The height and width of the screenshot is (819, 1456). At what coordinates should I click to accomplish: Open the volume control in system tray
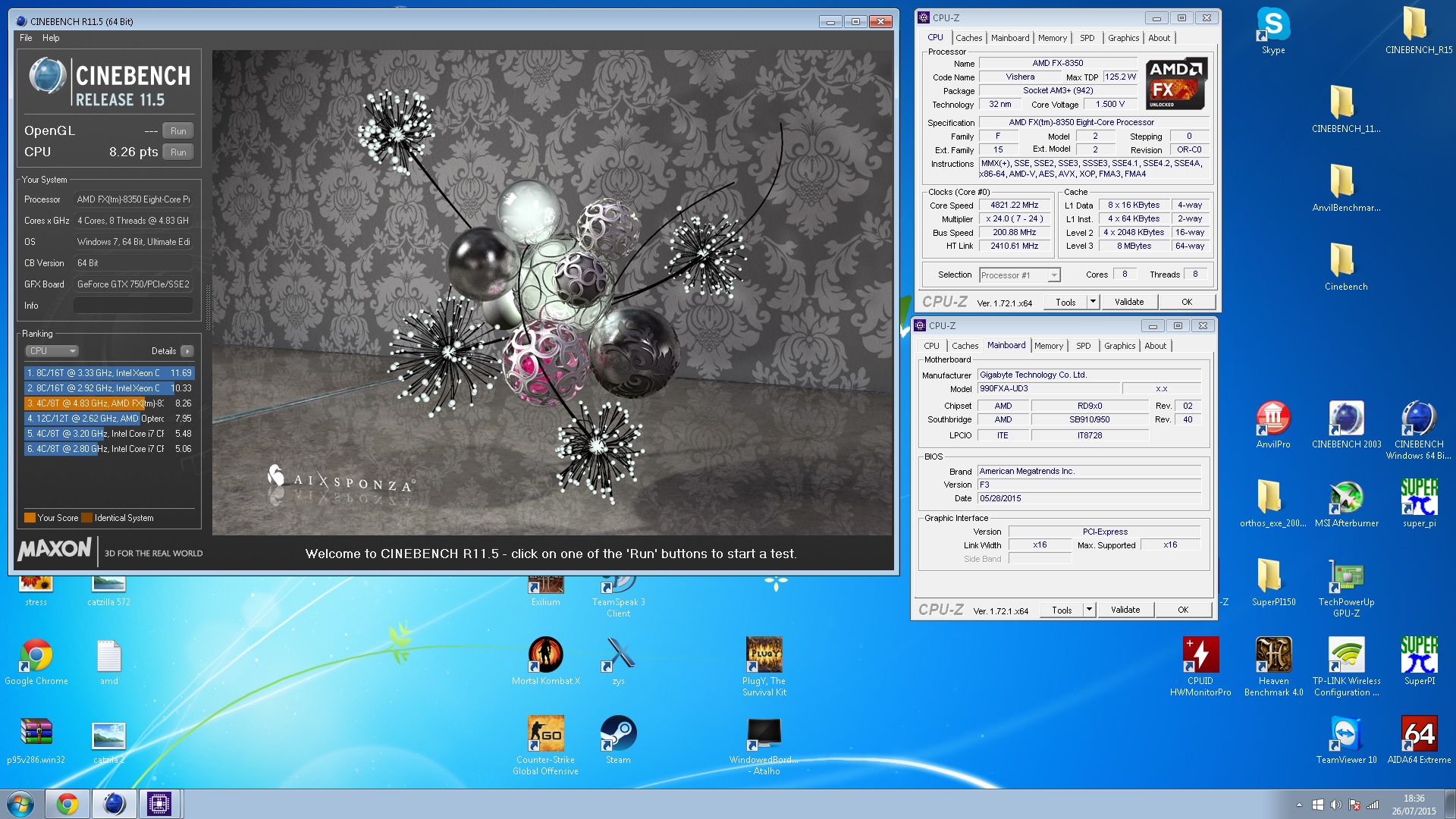point(1336,805)
